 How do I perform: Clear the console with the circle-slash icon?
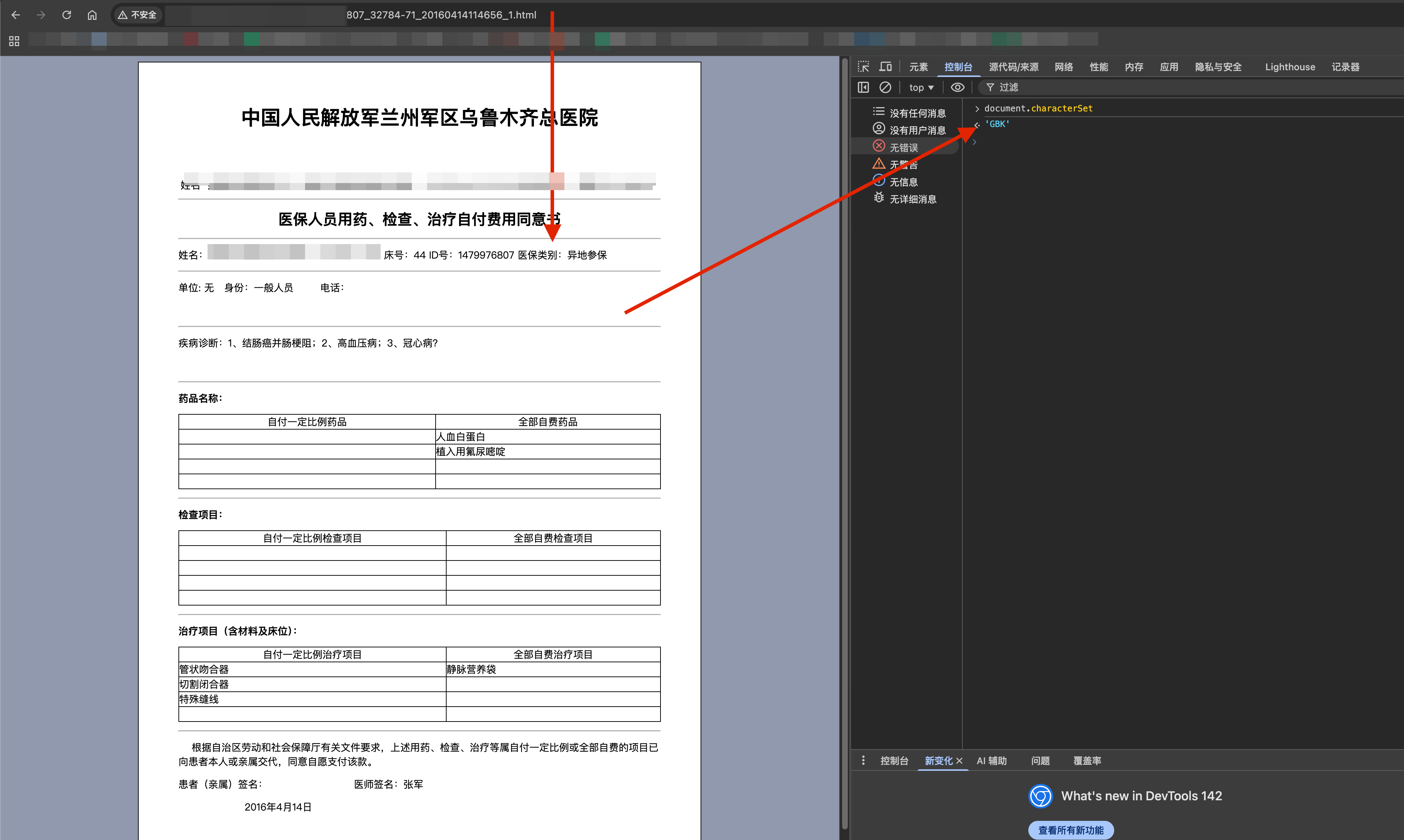pyautogui.click(x=886, y=87)
